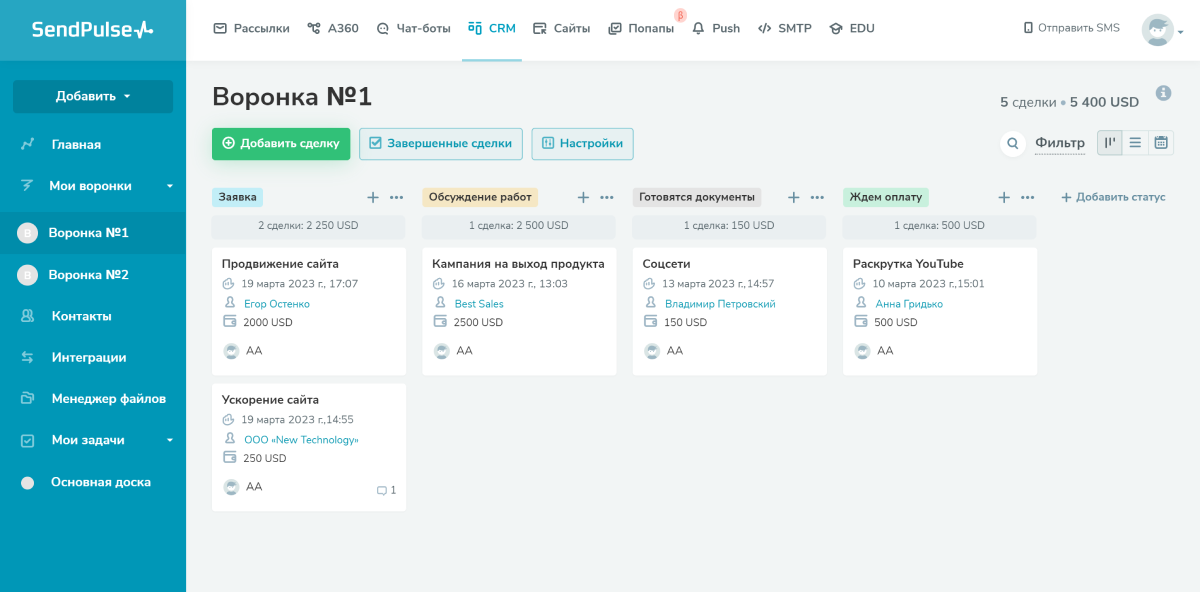The width and height of the screenshot is (1200, 592).
Task: Click the comment icon on Ускорение сайта card
Action: coord(384,490)
